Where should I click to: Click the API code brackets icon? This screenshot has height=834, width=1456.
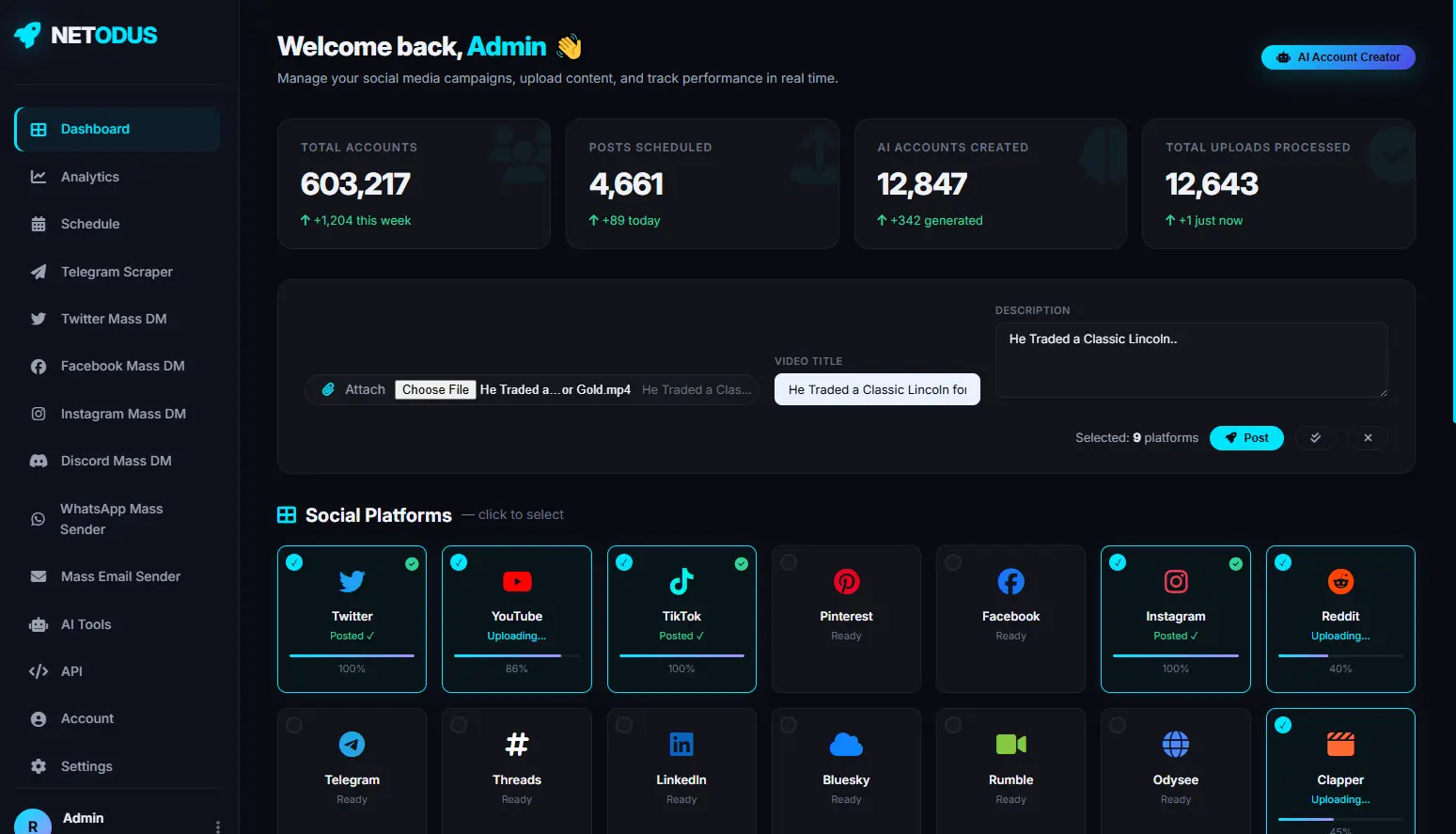coord(39,671)
